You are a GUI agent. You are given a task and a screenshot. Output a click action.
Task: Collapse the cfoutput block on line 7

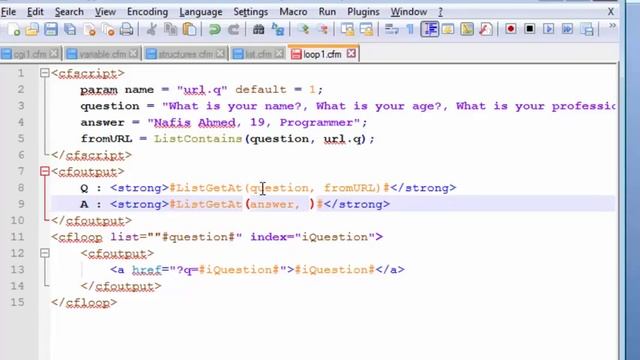(45, 171)
